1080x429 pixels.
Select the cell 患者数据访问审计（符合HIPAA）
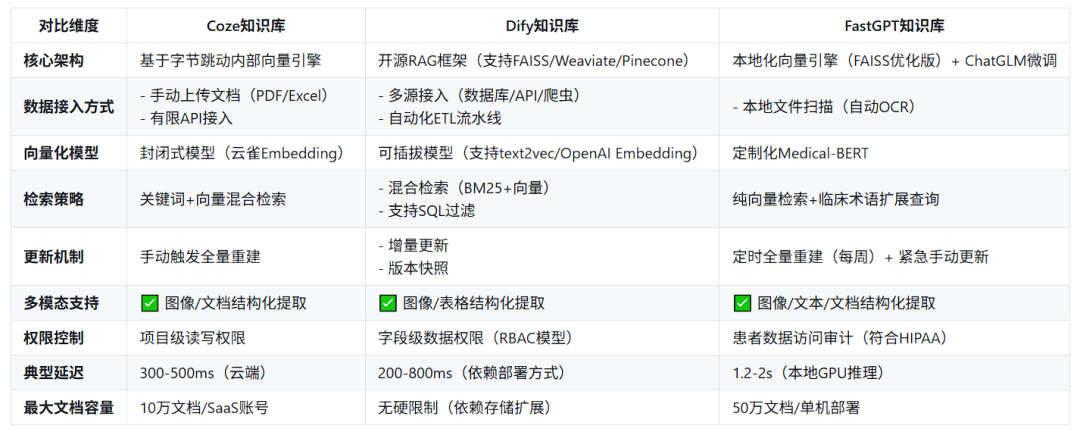894,338
